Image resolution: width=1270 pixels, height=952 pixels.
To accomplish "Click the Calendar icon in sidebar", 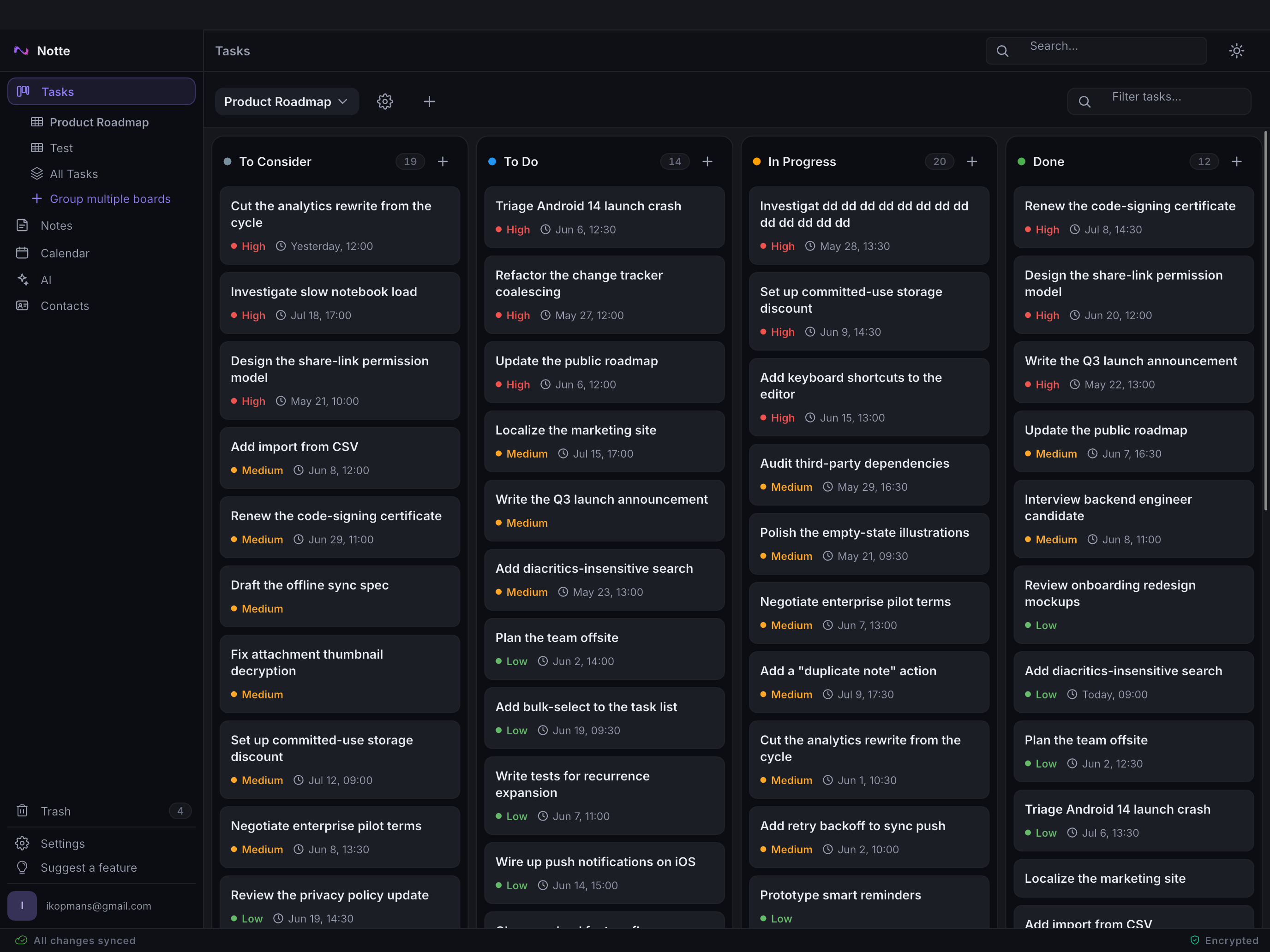I will [x=22, y=253].
